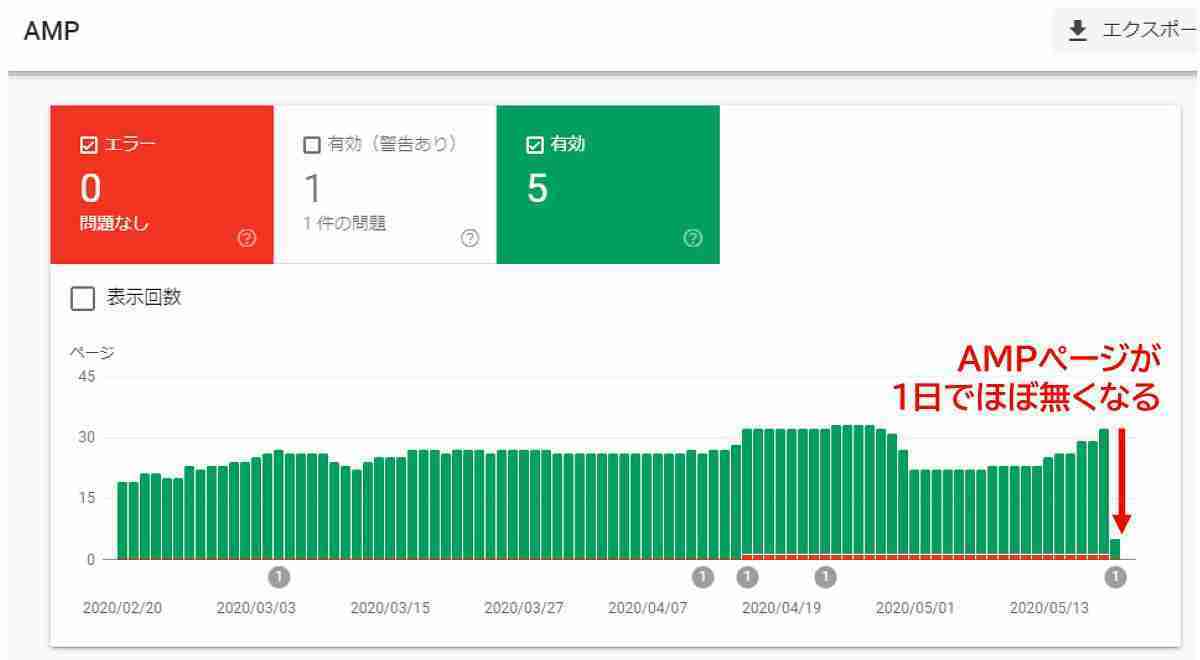Click the 1 件の問題 text

tap(343, 224)
